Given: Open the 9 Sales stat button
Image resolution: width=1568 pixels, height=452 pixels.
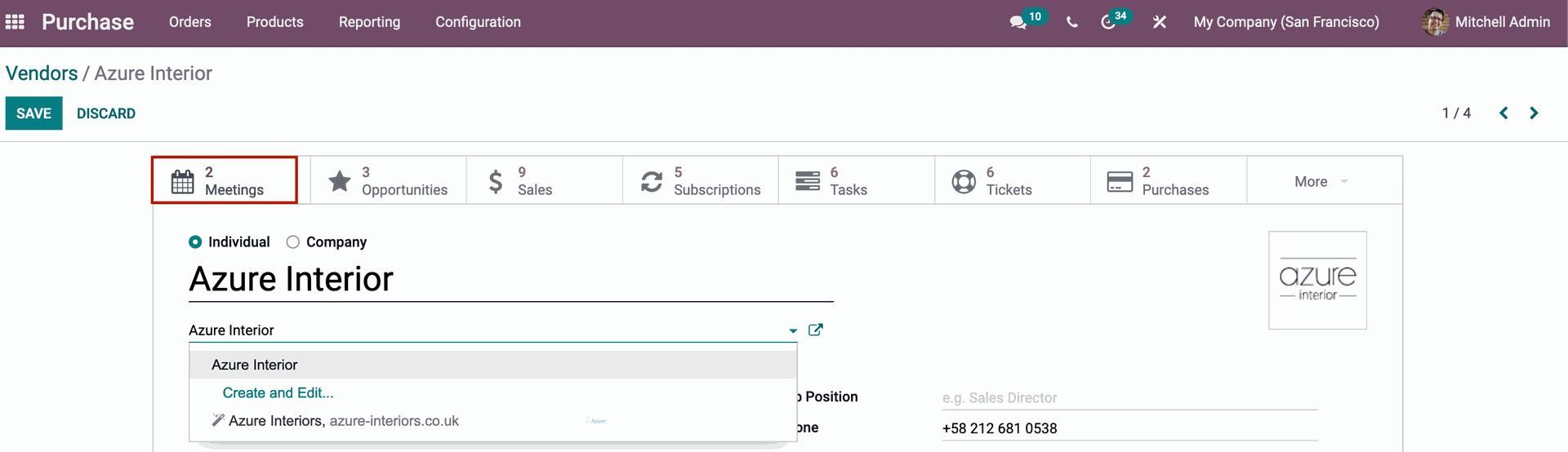Looking at the screenshot, I should (x=545, y=181).
